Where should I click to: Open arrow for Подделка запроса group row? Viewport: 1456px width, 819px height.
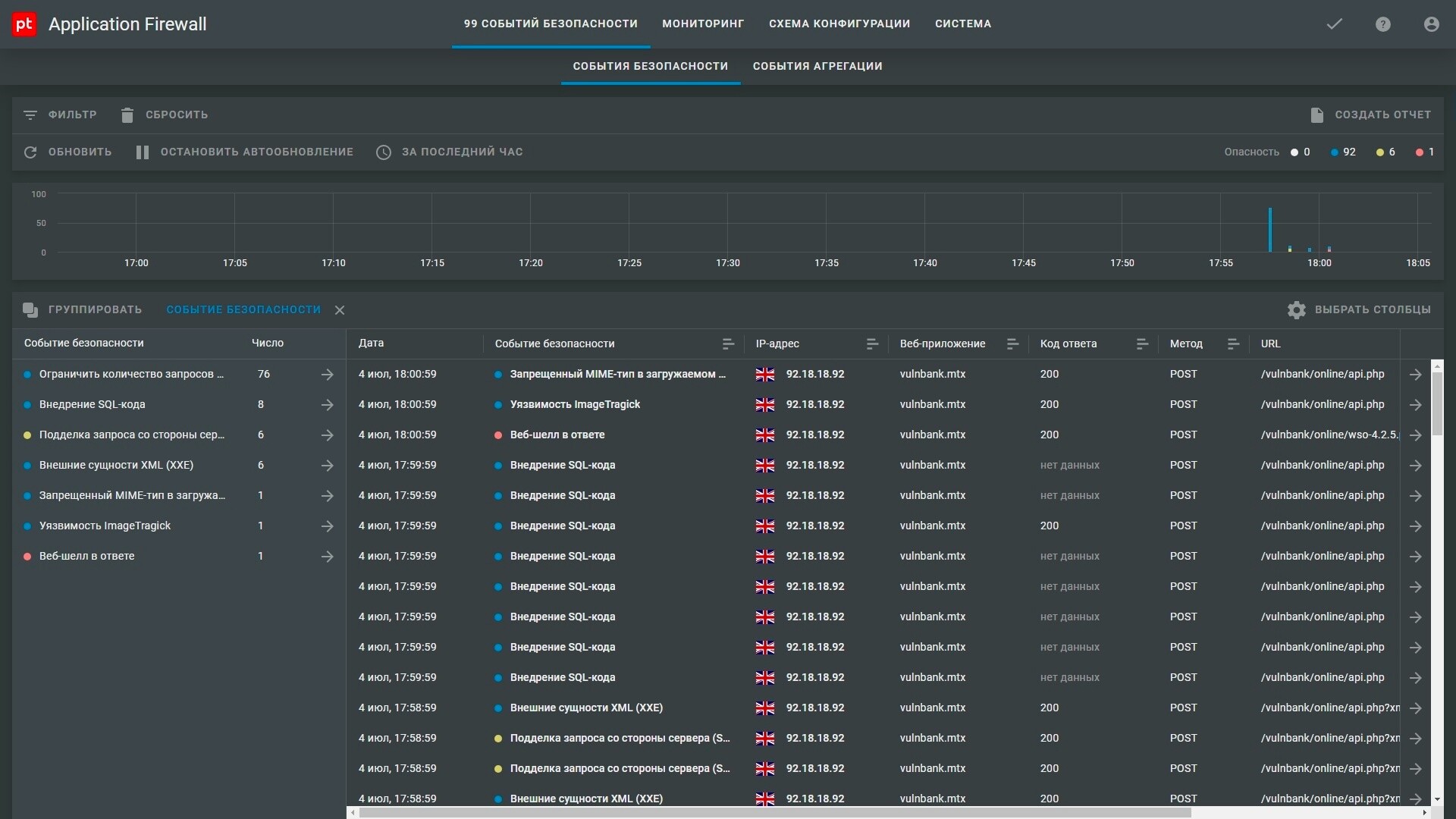[327, 435]
